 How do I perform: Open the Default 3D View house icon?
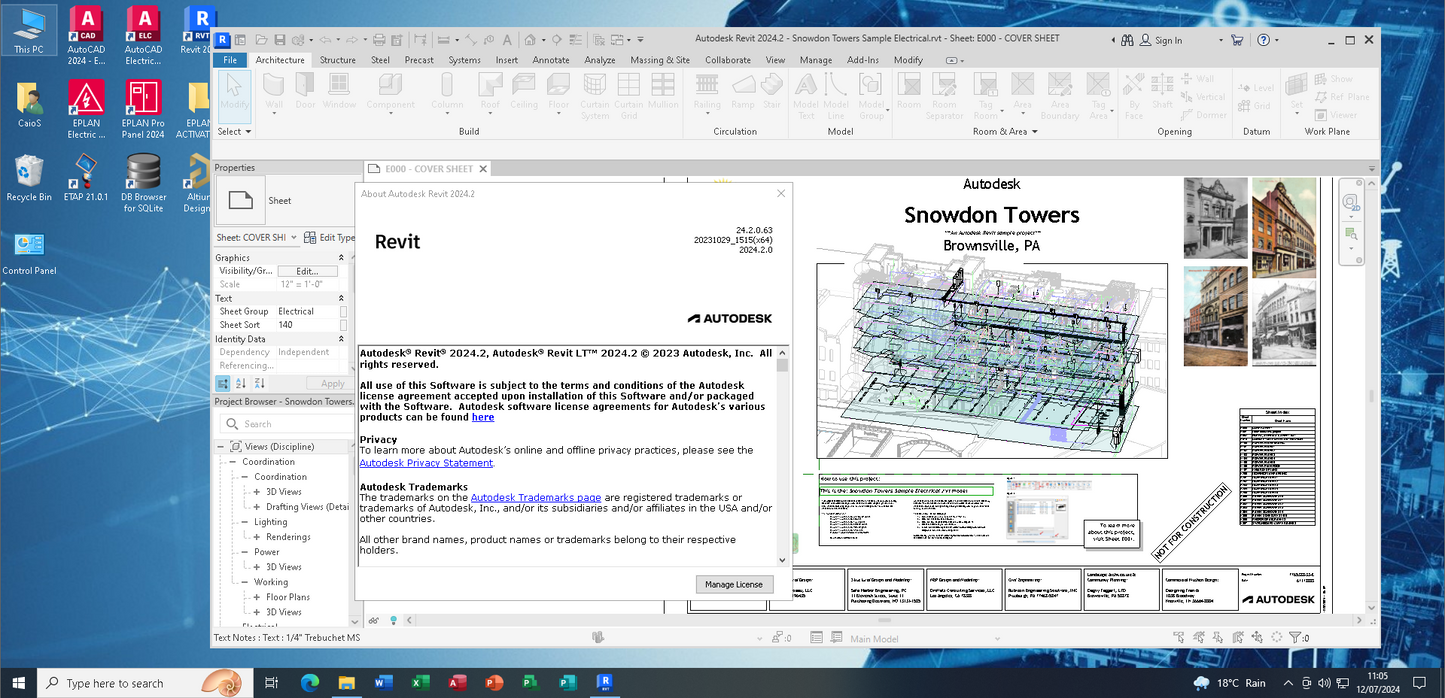coord(529,40)
